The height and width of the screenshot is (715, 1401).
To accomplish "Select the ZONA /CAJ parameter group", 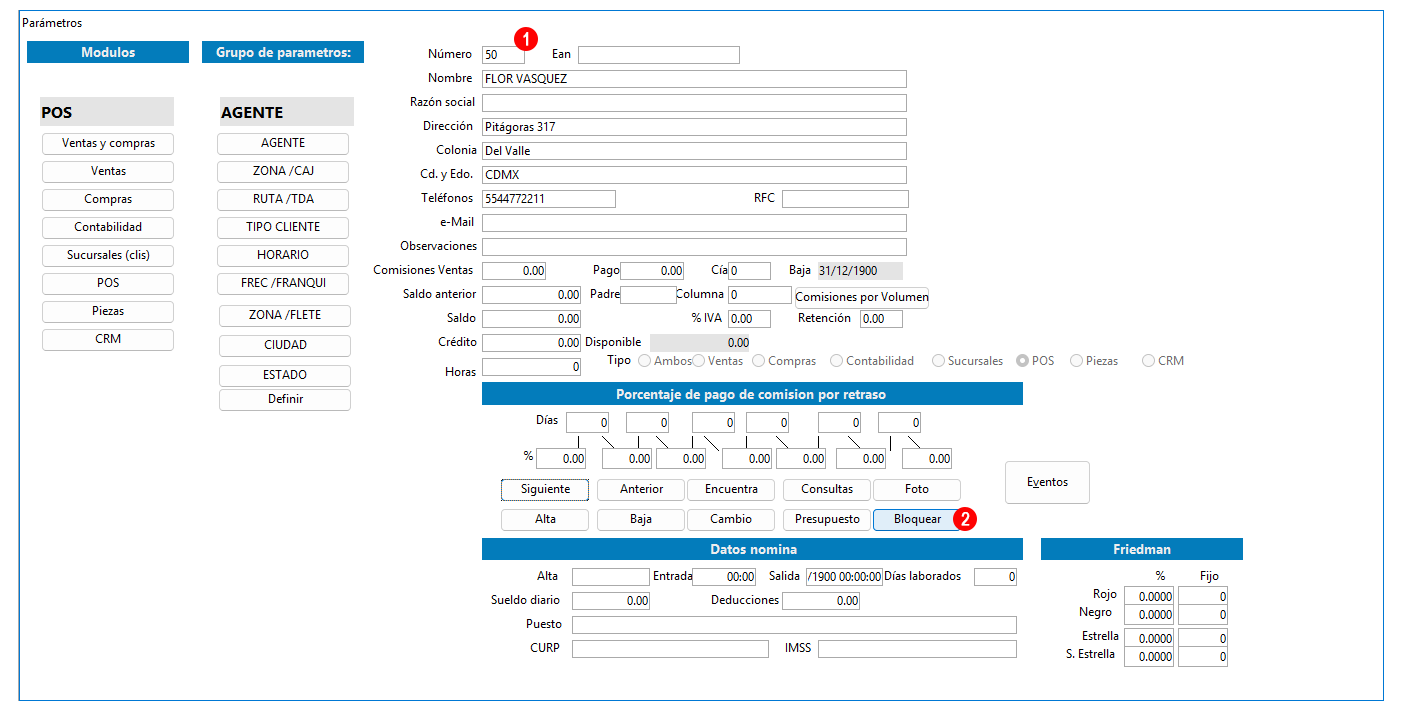I will [283, 172].
